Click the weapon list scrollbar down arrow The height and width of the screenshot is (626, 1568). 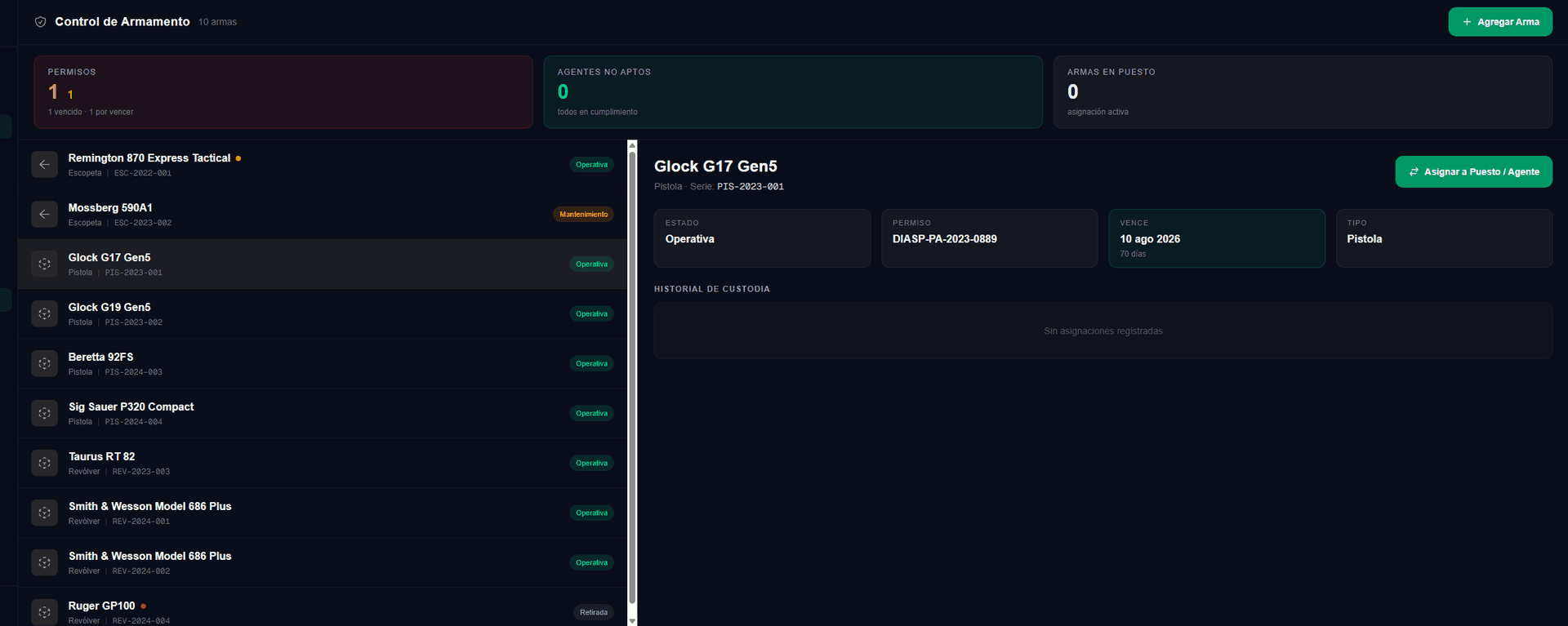[632, 621]
